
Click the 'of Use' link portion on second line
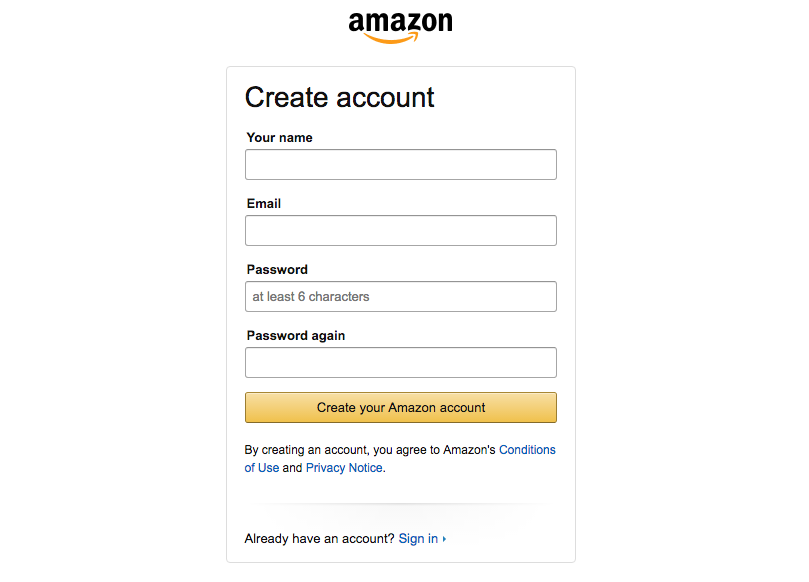[262, 468]
